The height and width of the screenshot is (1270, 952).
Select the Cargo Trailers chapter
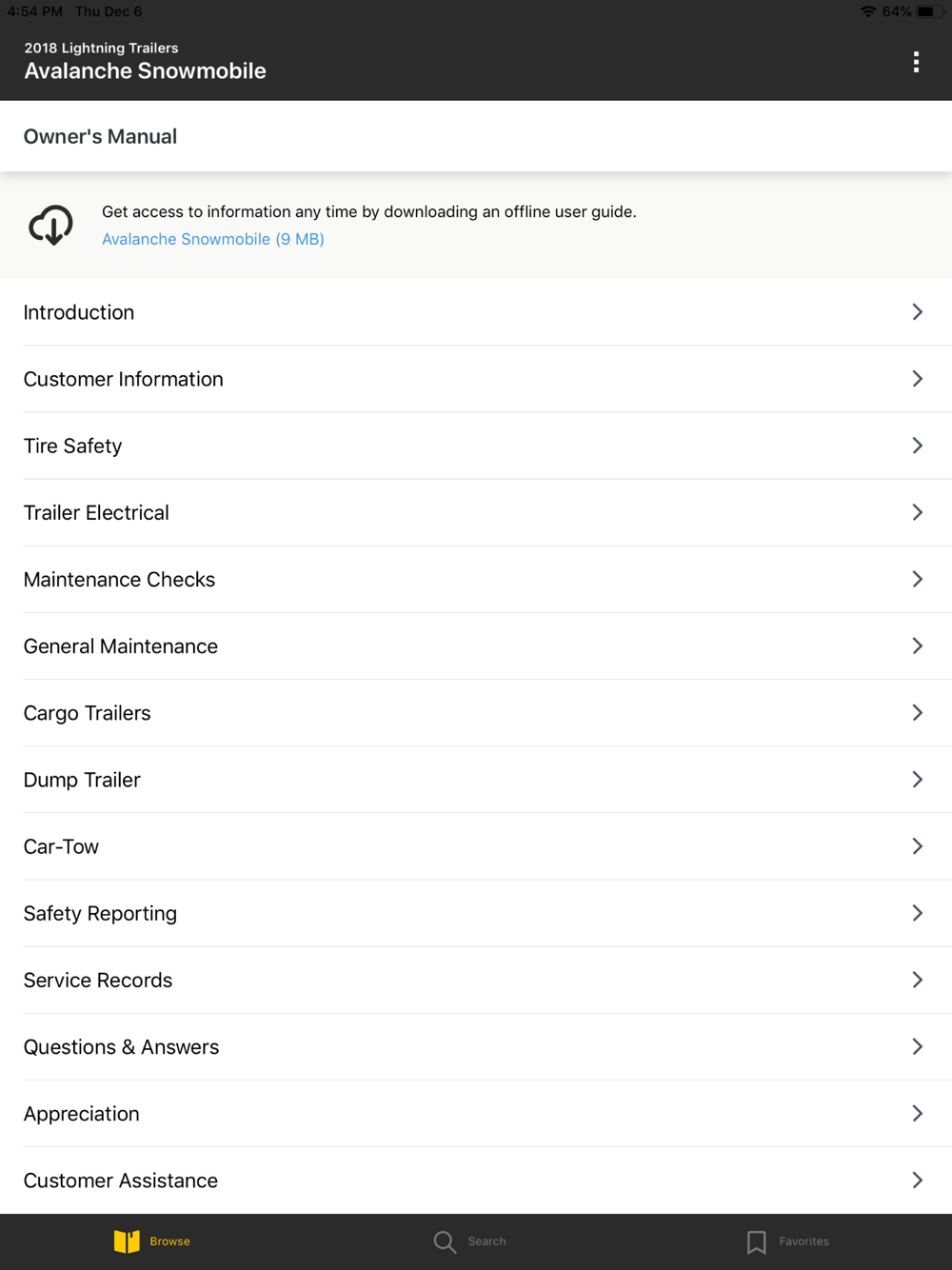pos(87,713)
